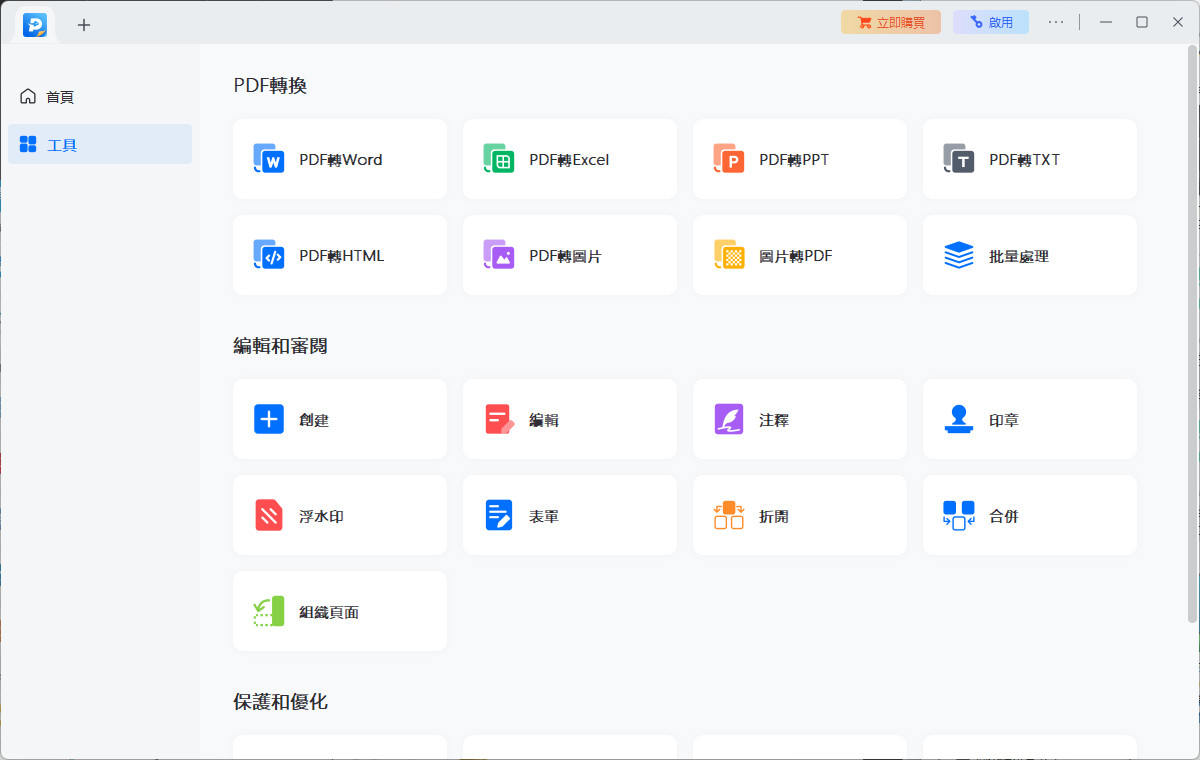Select the 組織頁面 organize pages icon
Viewport: 1200px width, 760px height.
click(269, 611)
